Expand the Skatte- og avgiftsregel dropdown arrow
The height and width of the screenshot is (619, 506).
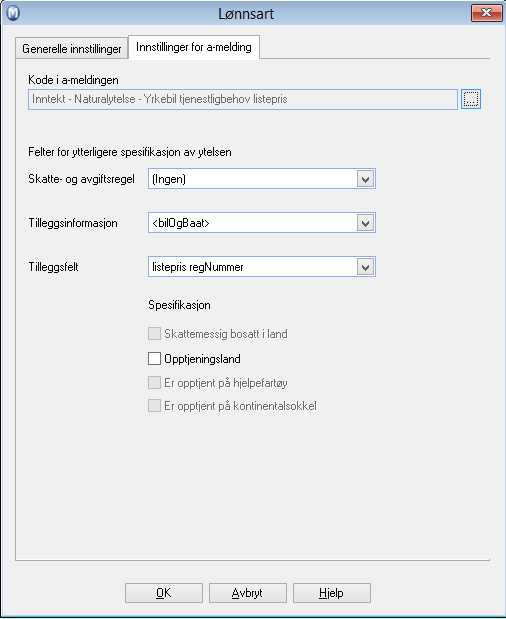click(365, 179)
